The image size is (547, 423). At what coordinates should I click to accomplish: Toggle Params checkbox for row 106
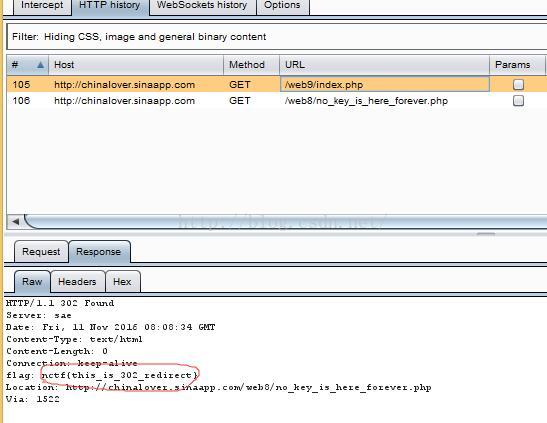tap(518, 101)
